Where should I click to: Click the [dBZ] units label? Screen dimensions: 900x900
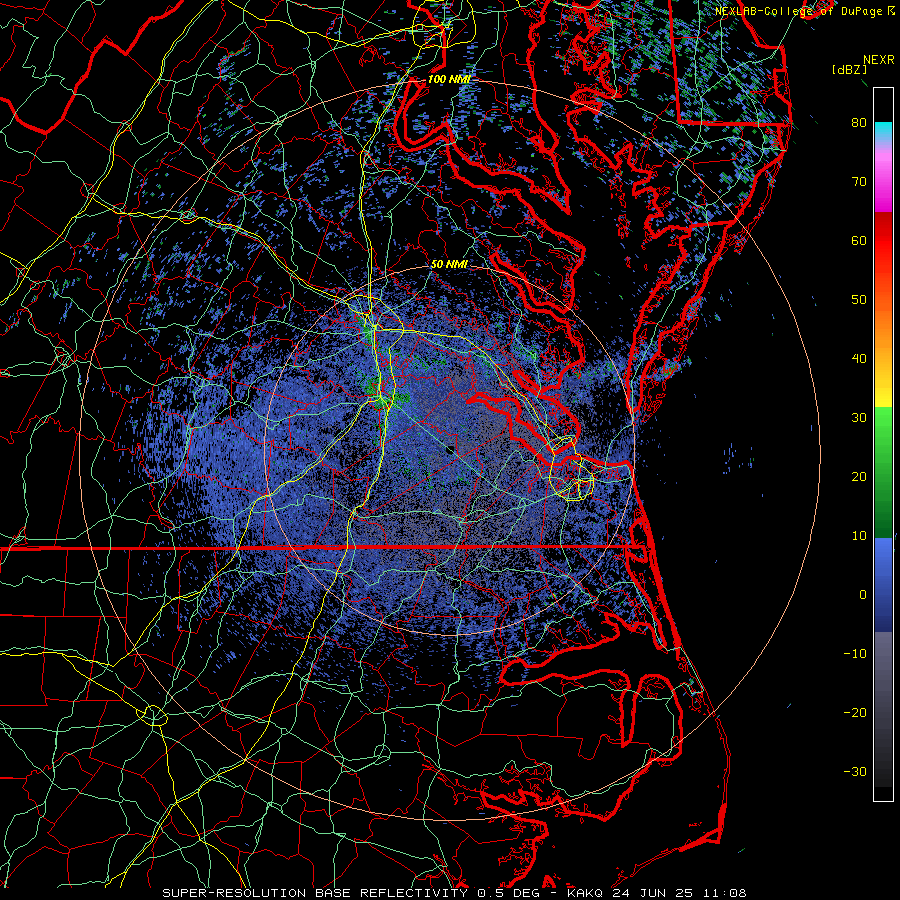849,69
